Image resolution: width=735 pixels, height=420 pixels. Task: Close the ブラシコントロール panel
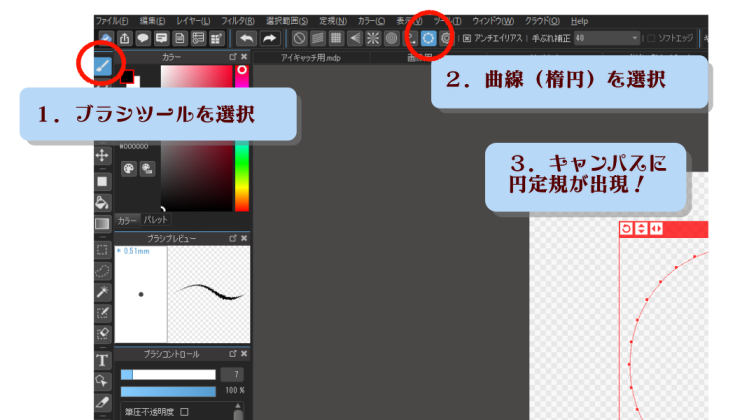(244, 354)
